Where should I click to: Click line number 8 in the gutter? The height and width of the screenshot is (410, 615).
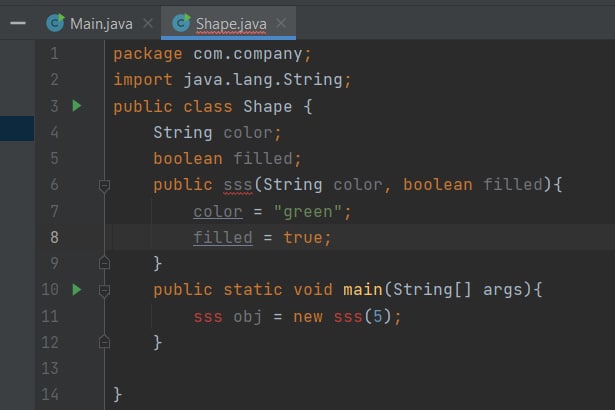(55, 237)
